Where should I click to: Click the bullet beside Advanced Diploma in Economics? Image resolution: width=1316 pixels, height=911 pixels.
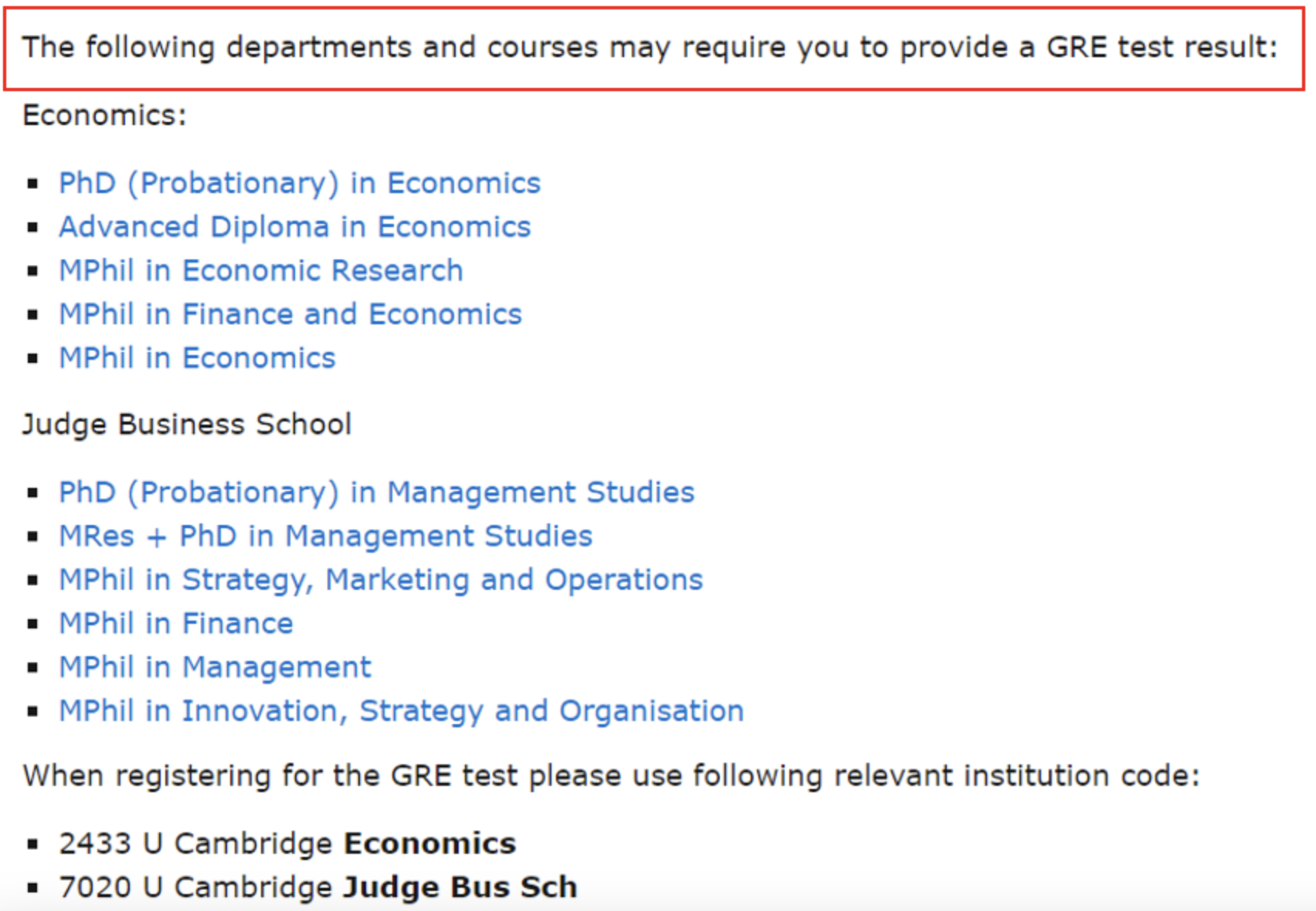click(x=32, y=228)
